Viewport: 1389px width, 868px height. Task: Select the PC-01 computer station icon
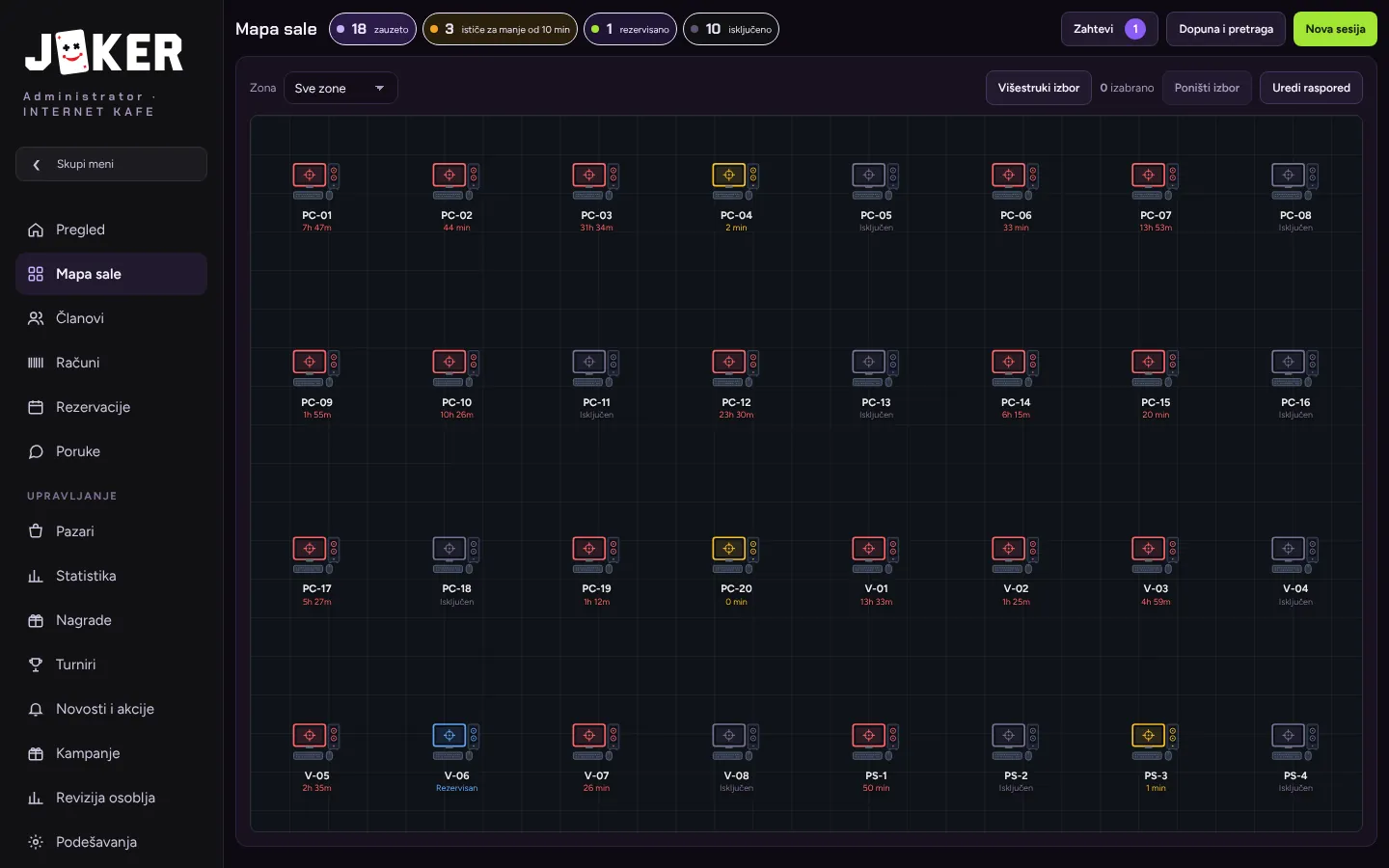[x=316, y=181]
